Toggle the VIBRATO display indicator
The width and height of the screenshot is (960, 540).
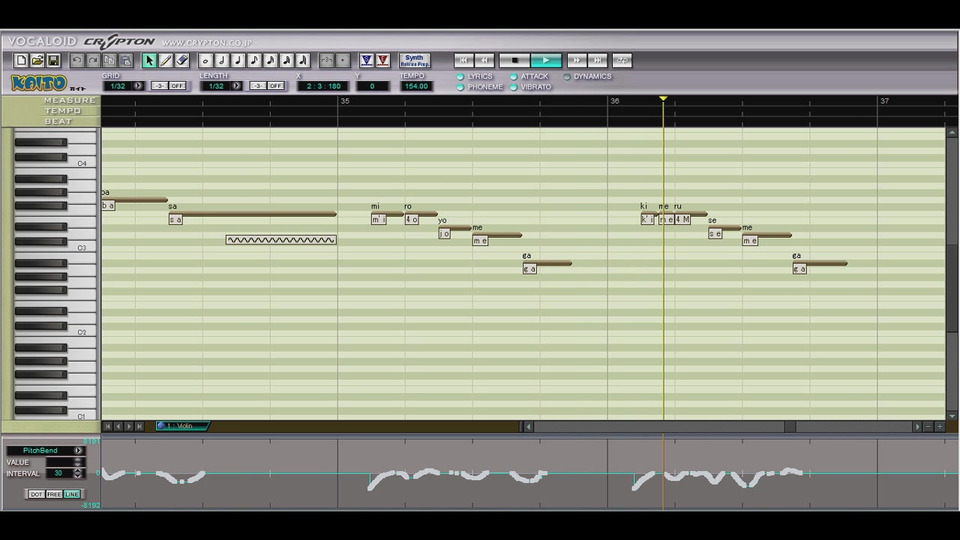click(514, 87)
